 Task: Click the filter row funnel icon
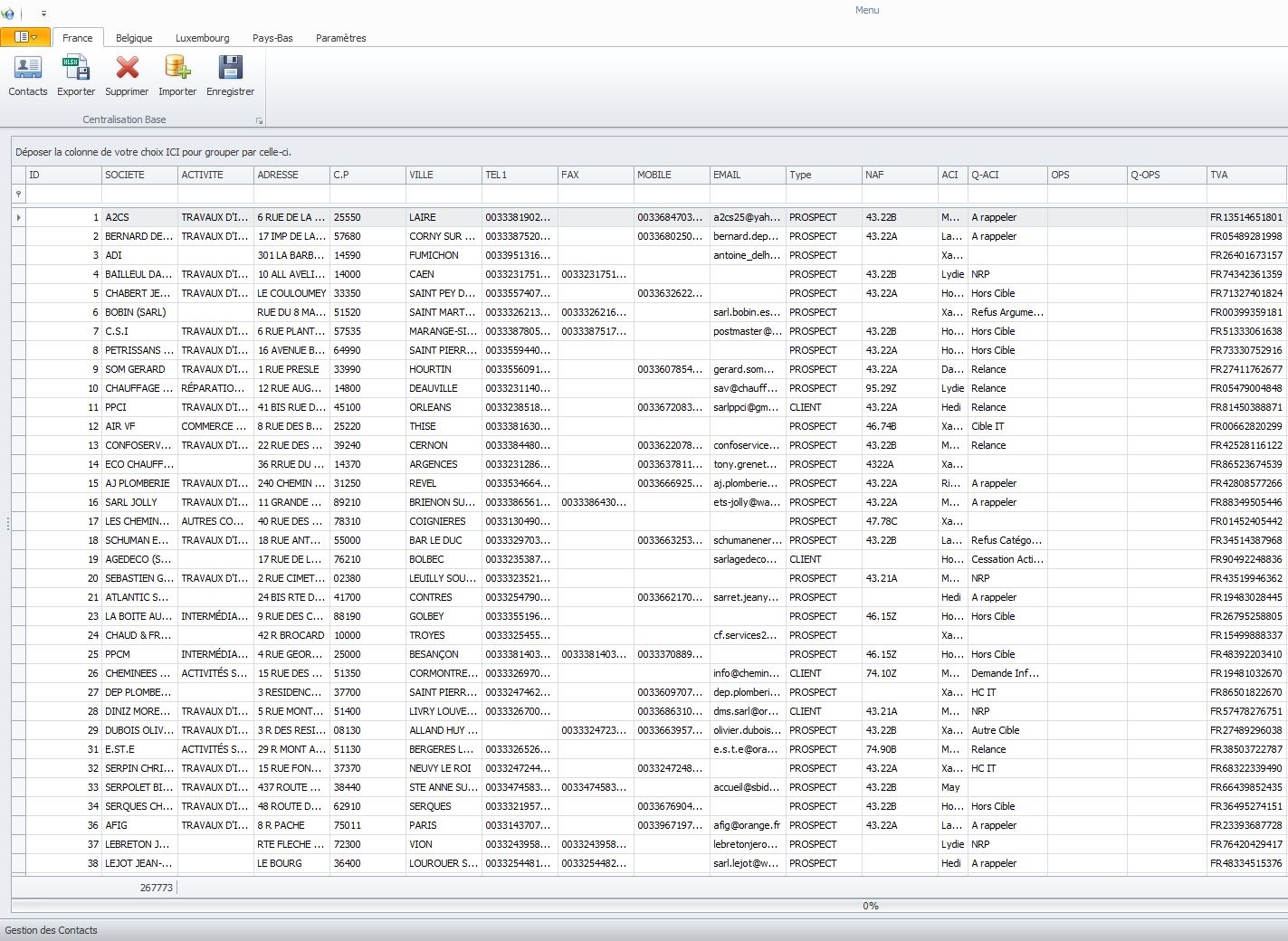tap(18, 195)
